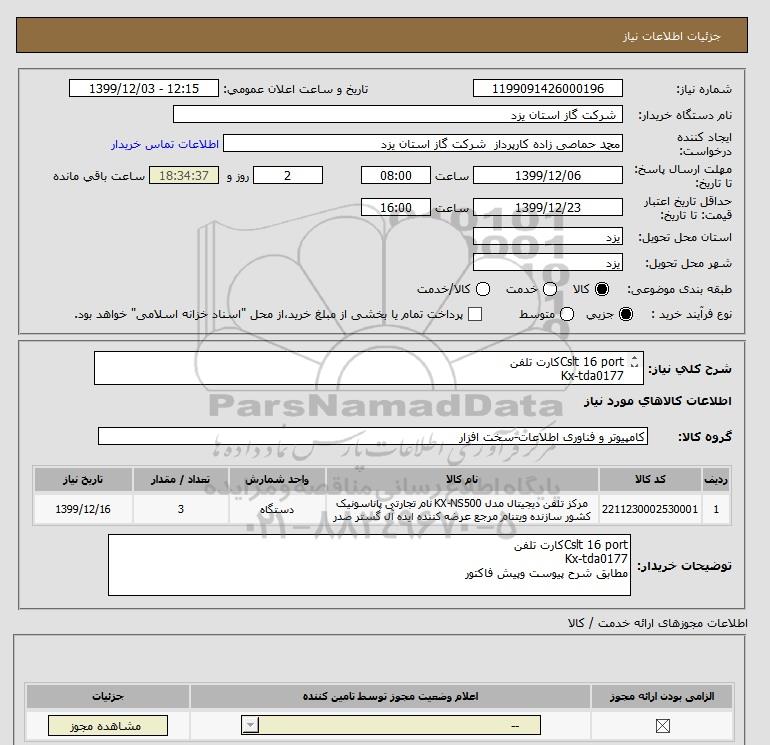The image size is (770, 745).
Task: Select the کالا/خدمت radio button
Action: click(483, 289)
